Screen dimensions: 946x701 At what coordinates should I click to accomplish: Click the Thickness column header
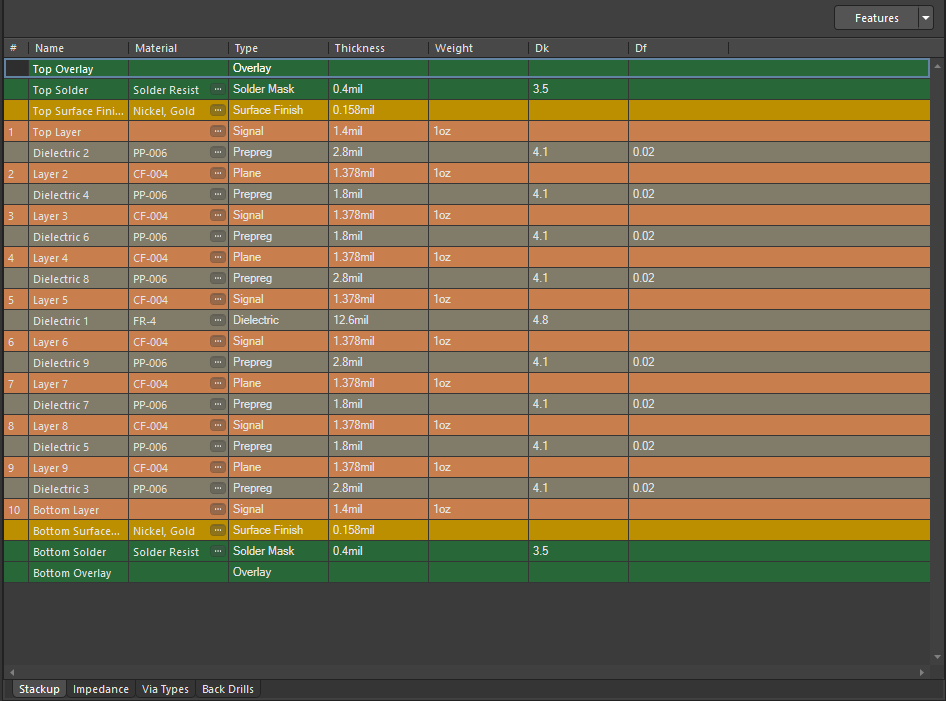pyautogui.click(x=378, y=48)
